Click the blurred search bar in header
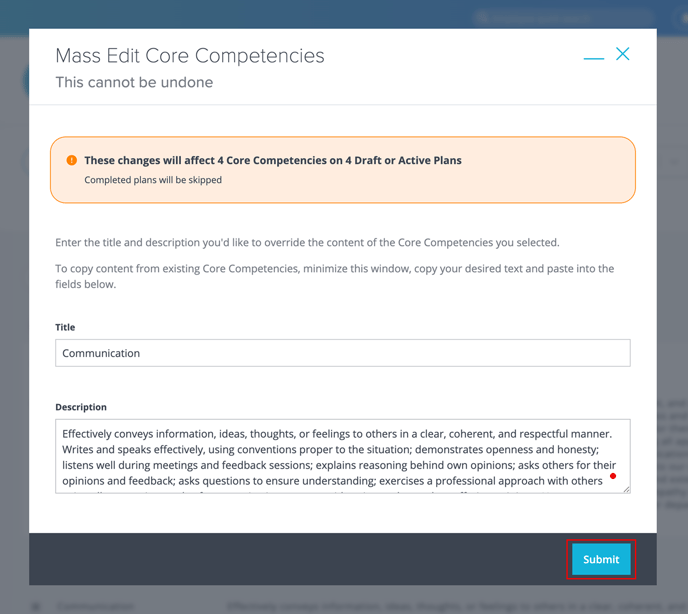 coord(564,18)
